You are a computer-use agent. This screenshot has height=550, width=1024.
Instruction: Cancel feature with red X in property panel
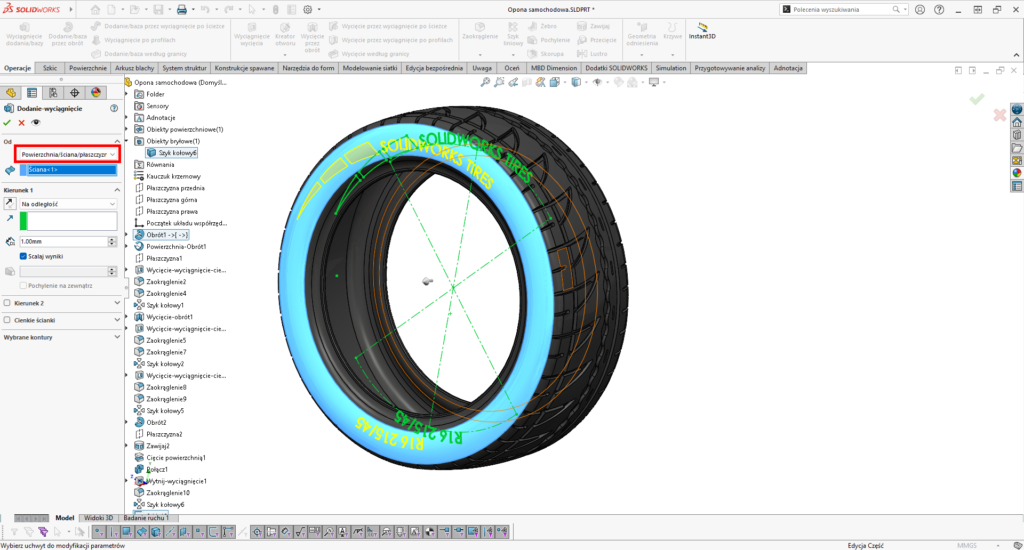tap(22, 123)
